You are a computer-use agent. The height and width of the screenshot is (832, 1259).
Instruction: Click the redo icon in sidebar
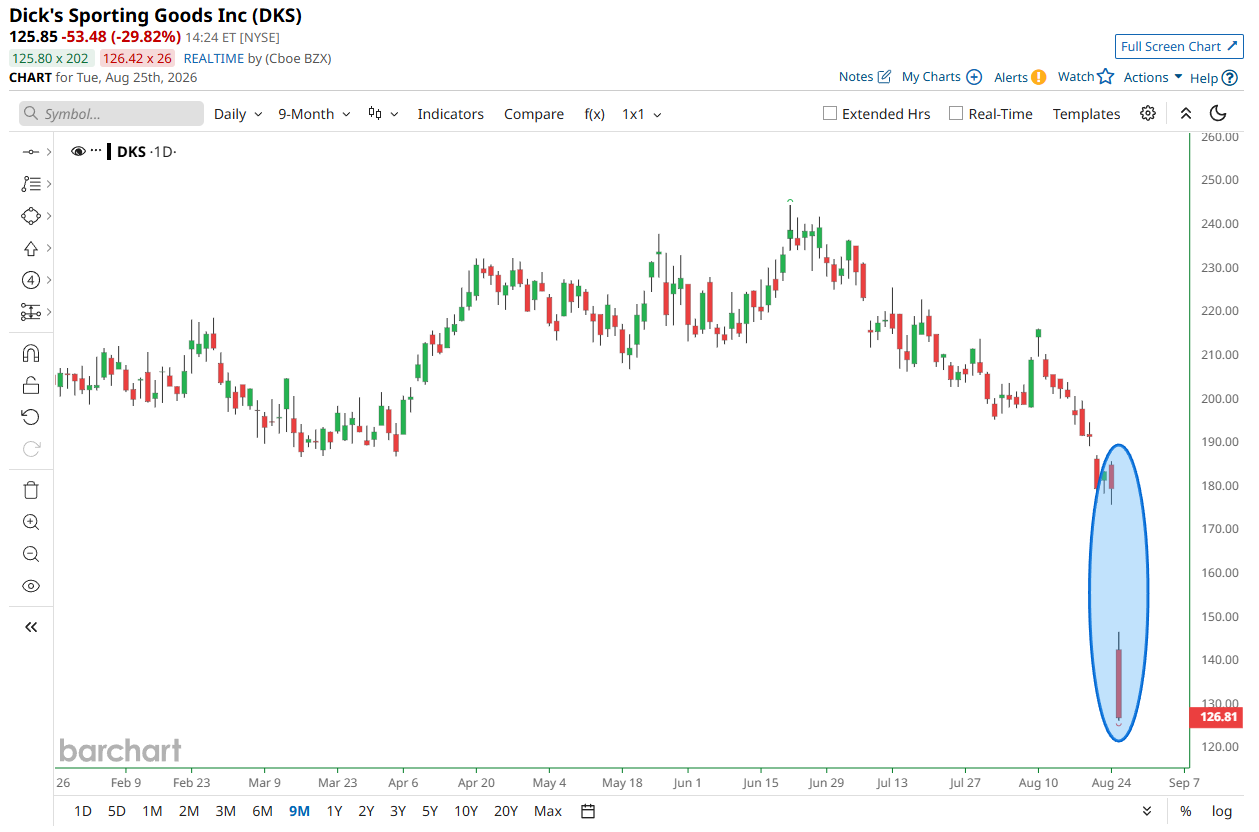[30, 449]
